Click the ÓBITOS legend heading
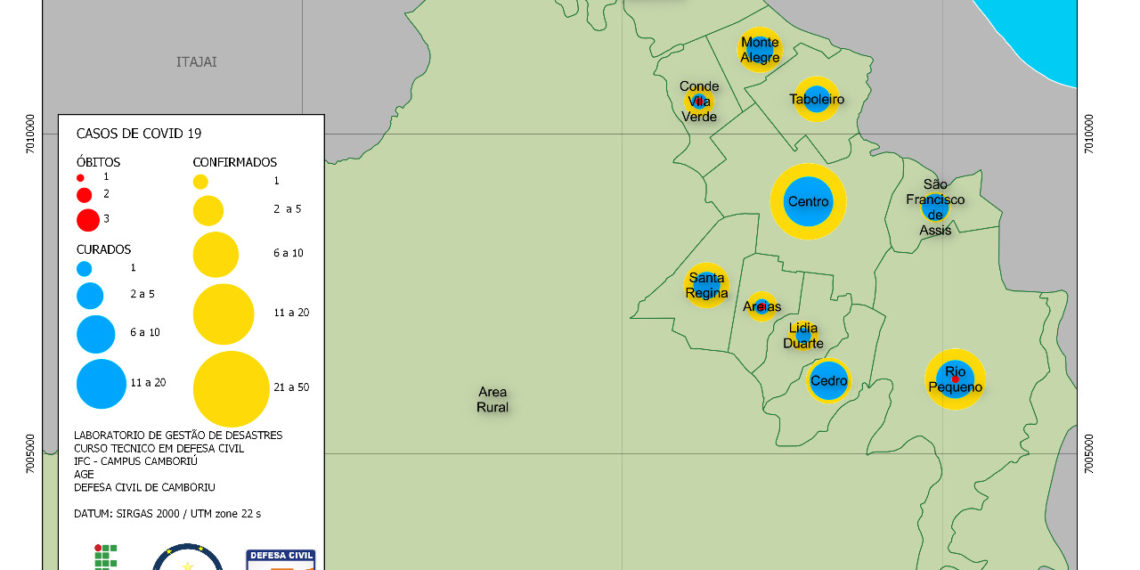 point(98,161)
